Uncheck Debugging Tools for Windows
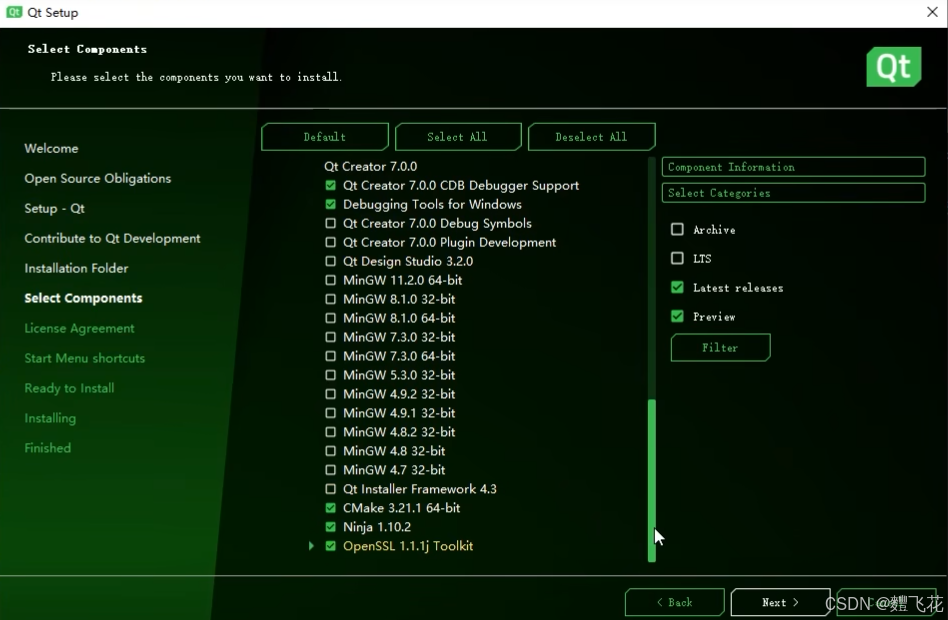 coord(330,204)
